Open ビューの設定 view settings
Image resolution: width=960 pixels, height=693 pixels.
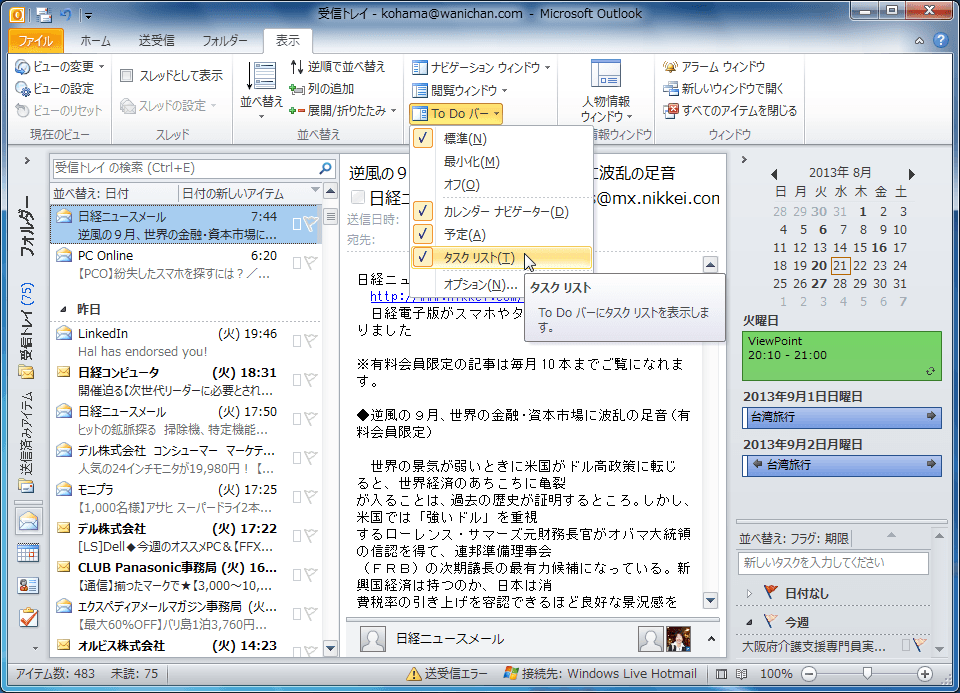54,89
